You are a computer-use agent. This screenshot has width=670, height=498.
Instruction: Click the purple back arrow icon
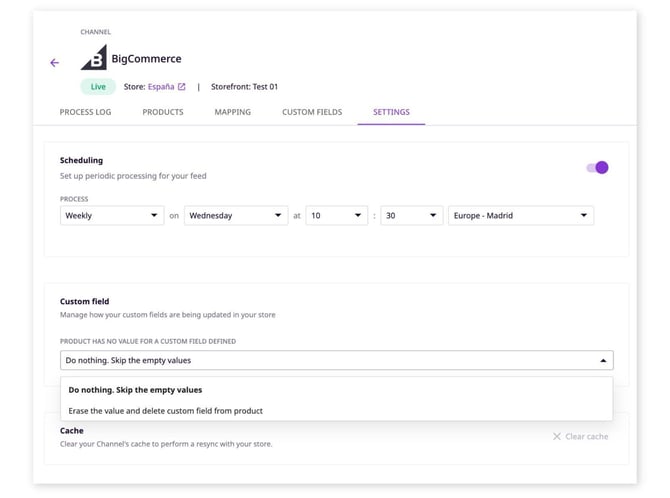tap(54, 63)
